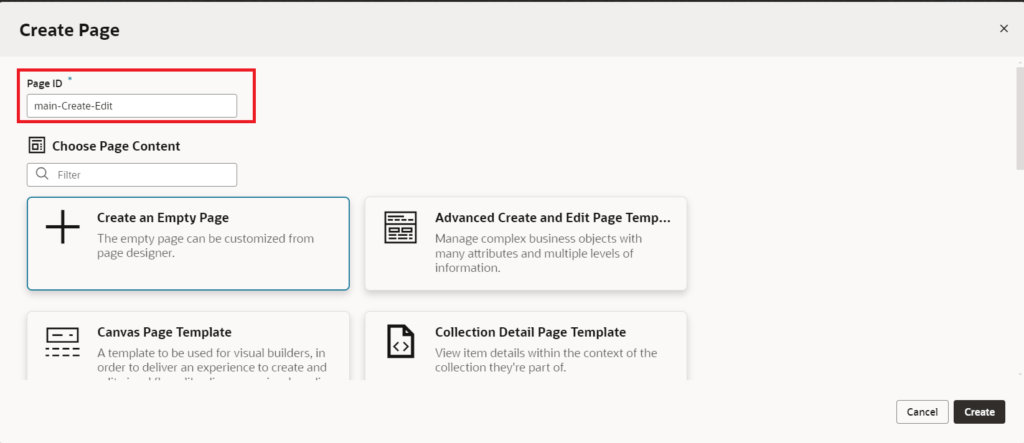Pick the Canvas Page Template heading

tap(164, 332)
